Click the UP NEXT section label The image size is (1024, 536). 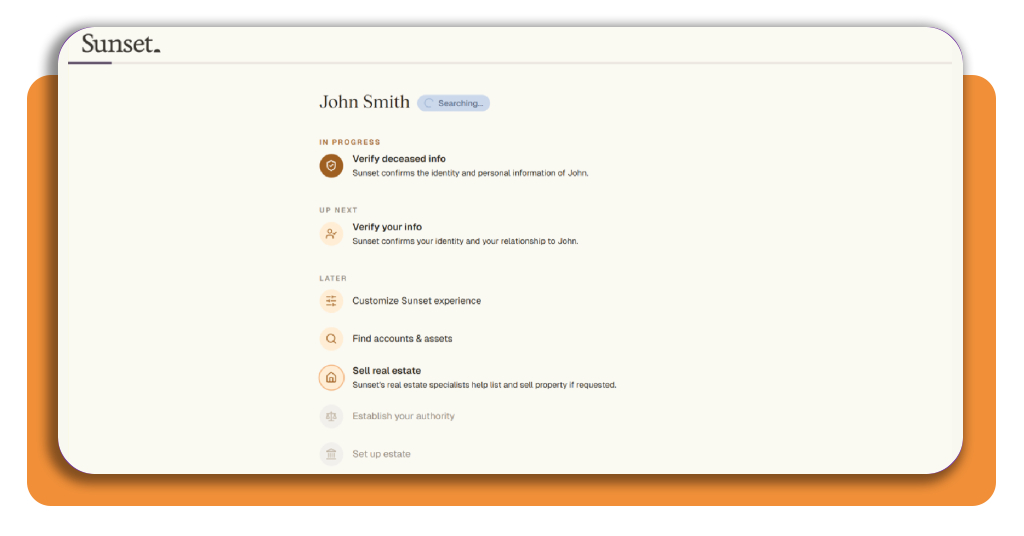[x=338, y=210]
